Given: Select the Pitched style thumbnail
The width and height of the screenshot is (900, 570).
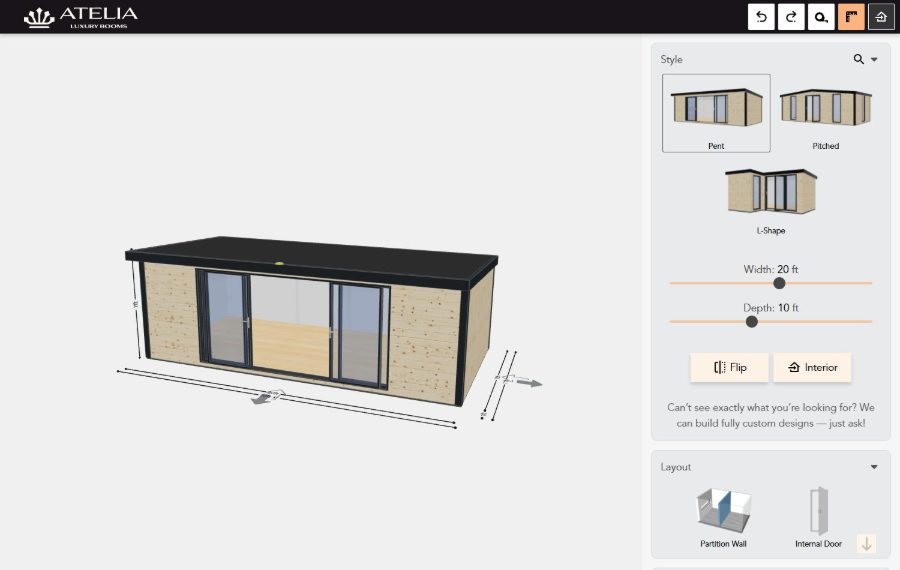Looking at the screenshot, I should [825, 113].
